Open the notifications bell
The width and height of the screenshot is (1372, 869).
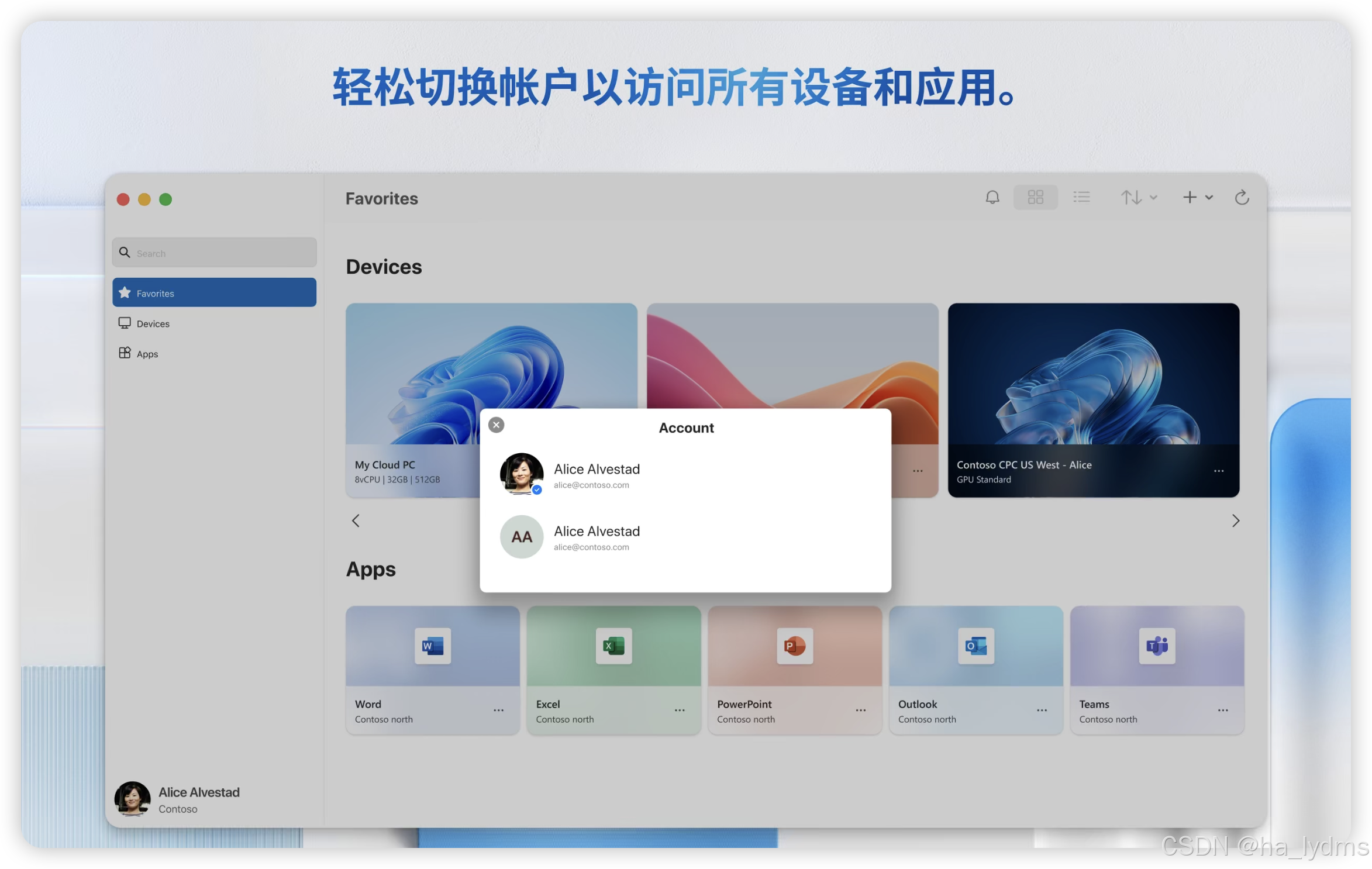click(992, 198)
